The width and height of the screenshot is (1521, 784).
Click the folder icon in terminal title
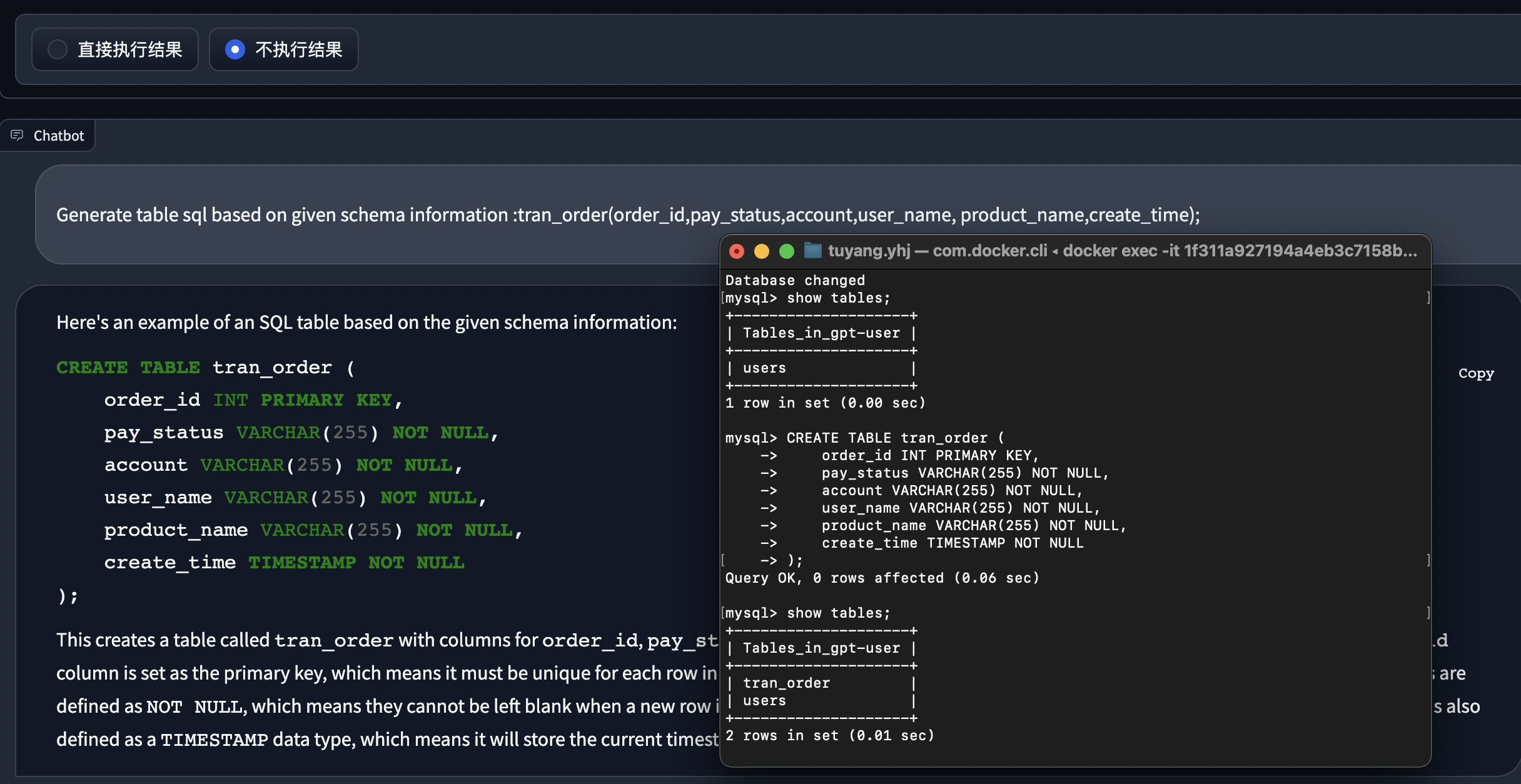(x=812, y=251)
